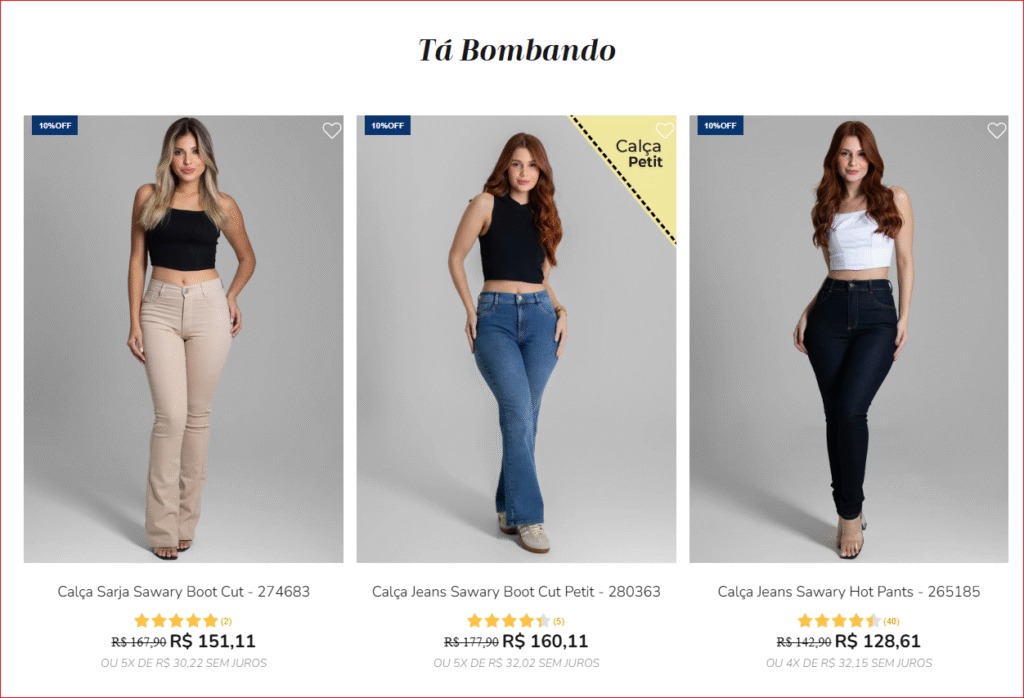The image size is (1024, 698).
Task: Click the R$ 128,61 price
Action: tap(878, 641)
